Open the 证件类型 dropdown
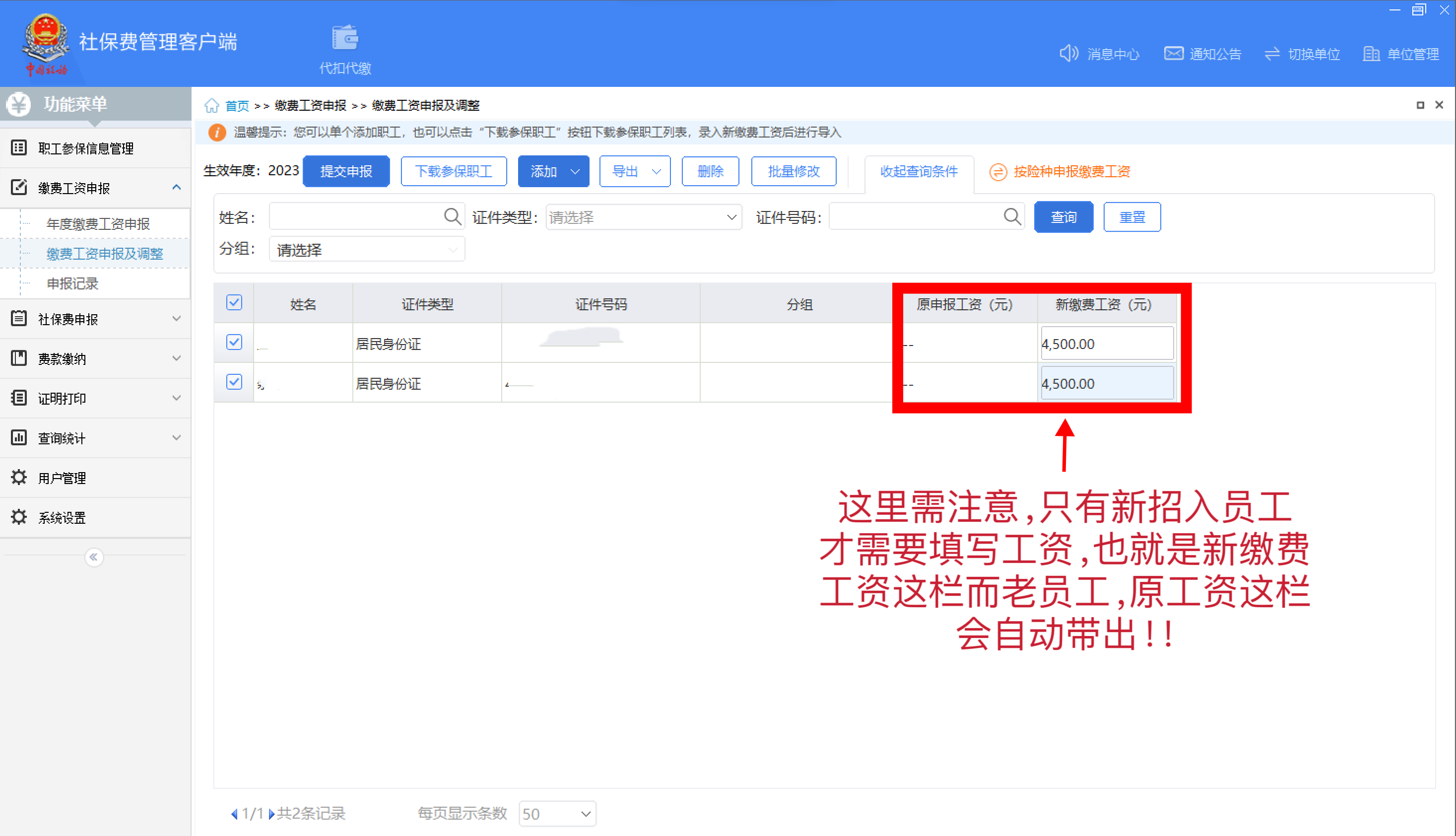This screenshot has height=836, width=1456. point(643,217)
